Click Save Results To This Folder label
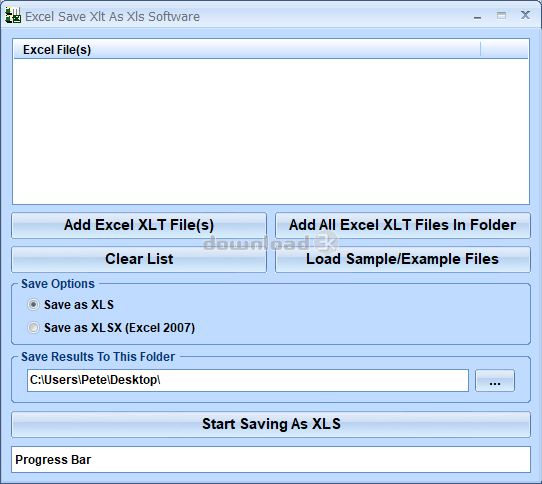 point(98,357)
